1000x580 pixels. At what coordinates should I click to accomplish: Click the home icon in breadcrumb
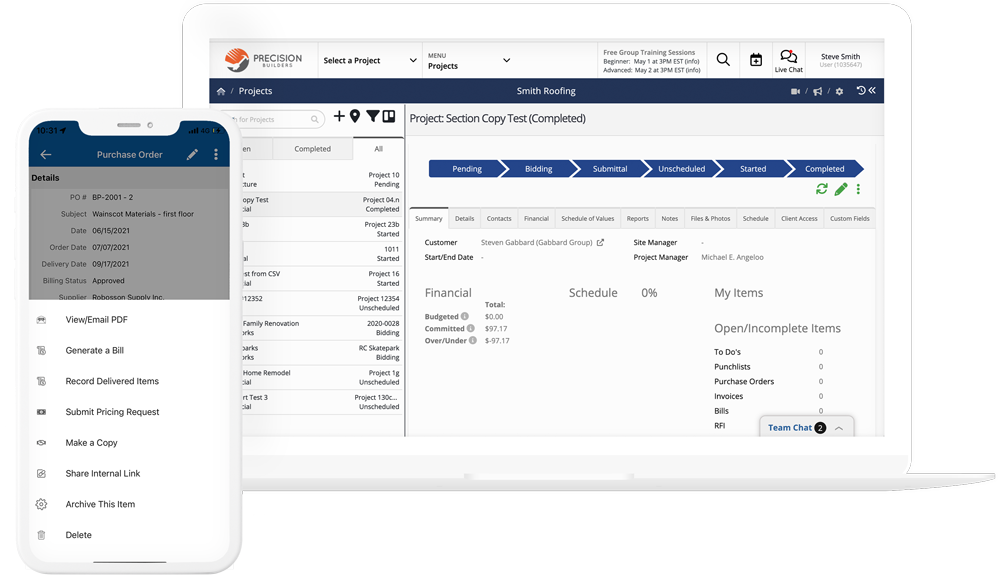point(221,91)
